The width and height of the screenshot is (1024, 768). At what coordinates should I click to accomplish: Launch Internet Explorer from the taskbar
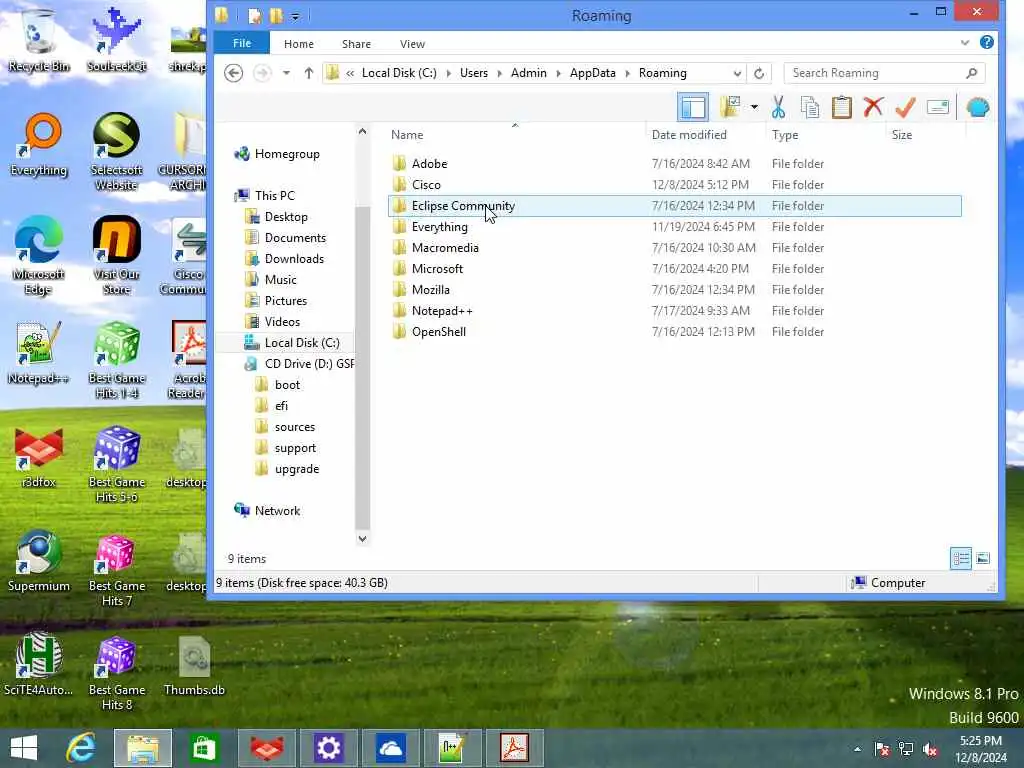[x=81, y=748]
